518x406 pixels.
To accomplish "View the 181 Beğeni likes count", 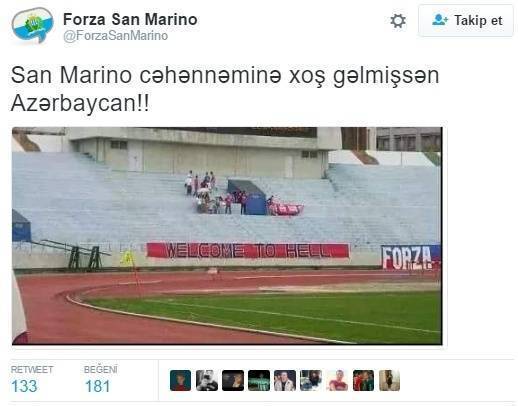I will coord(97,386).
